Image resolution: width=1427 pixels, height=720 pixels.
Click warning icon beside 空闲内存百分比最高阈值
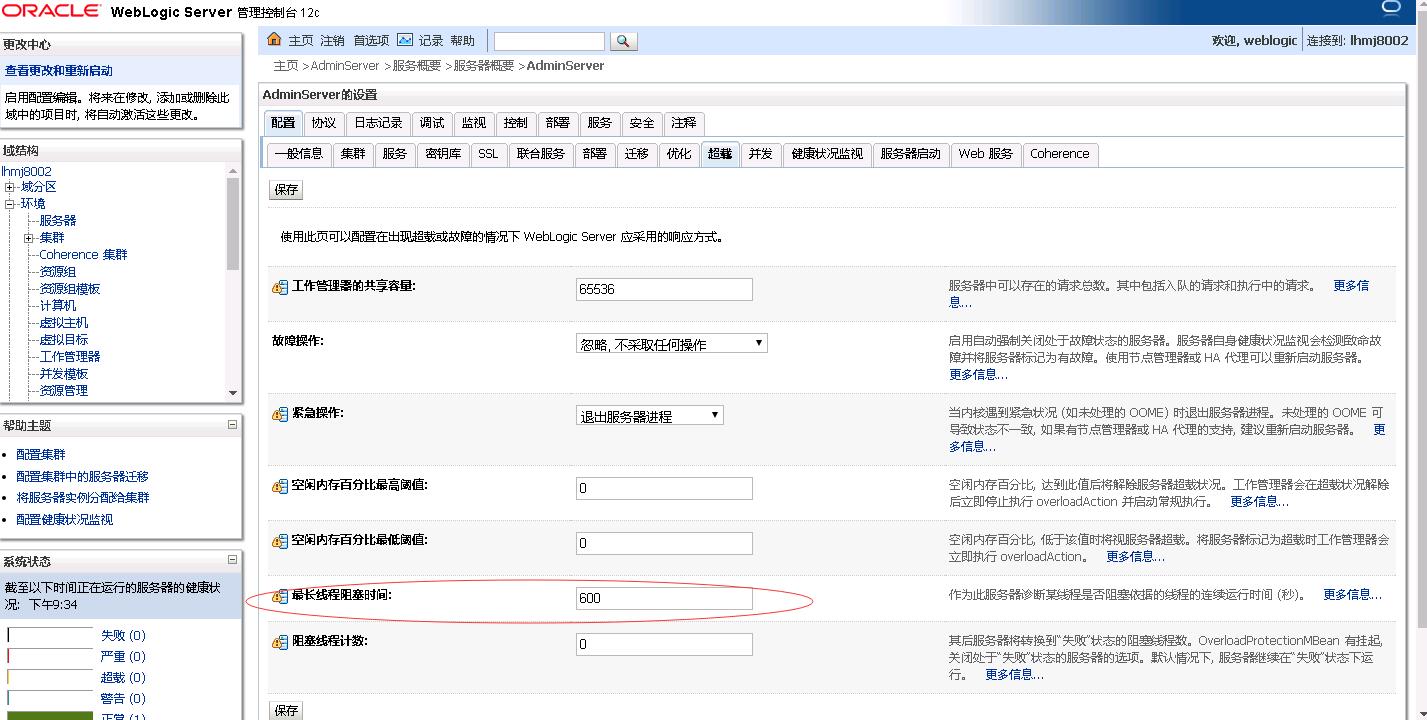(280, 486)
